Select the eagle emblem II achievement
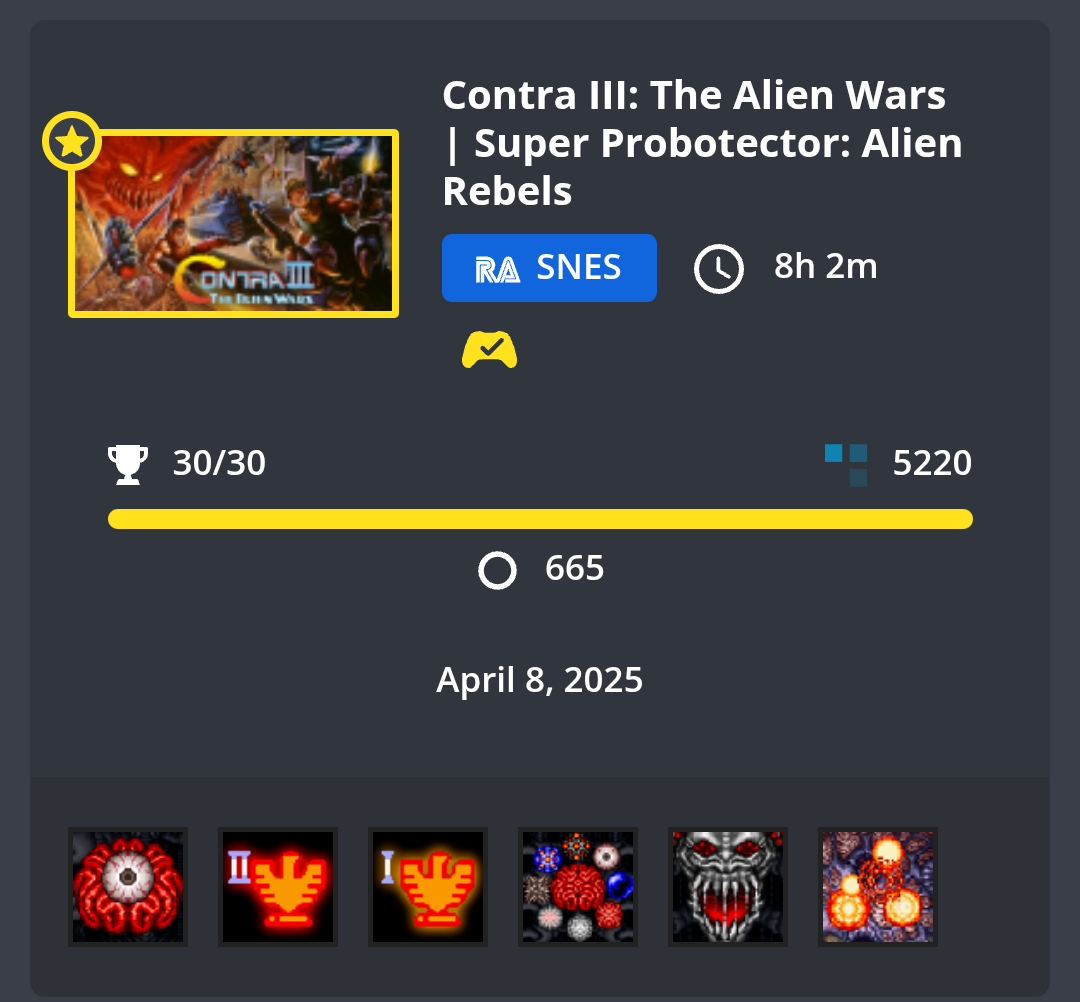This screenshot has width=1080, height=1002. tap(278, 886)
